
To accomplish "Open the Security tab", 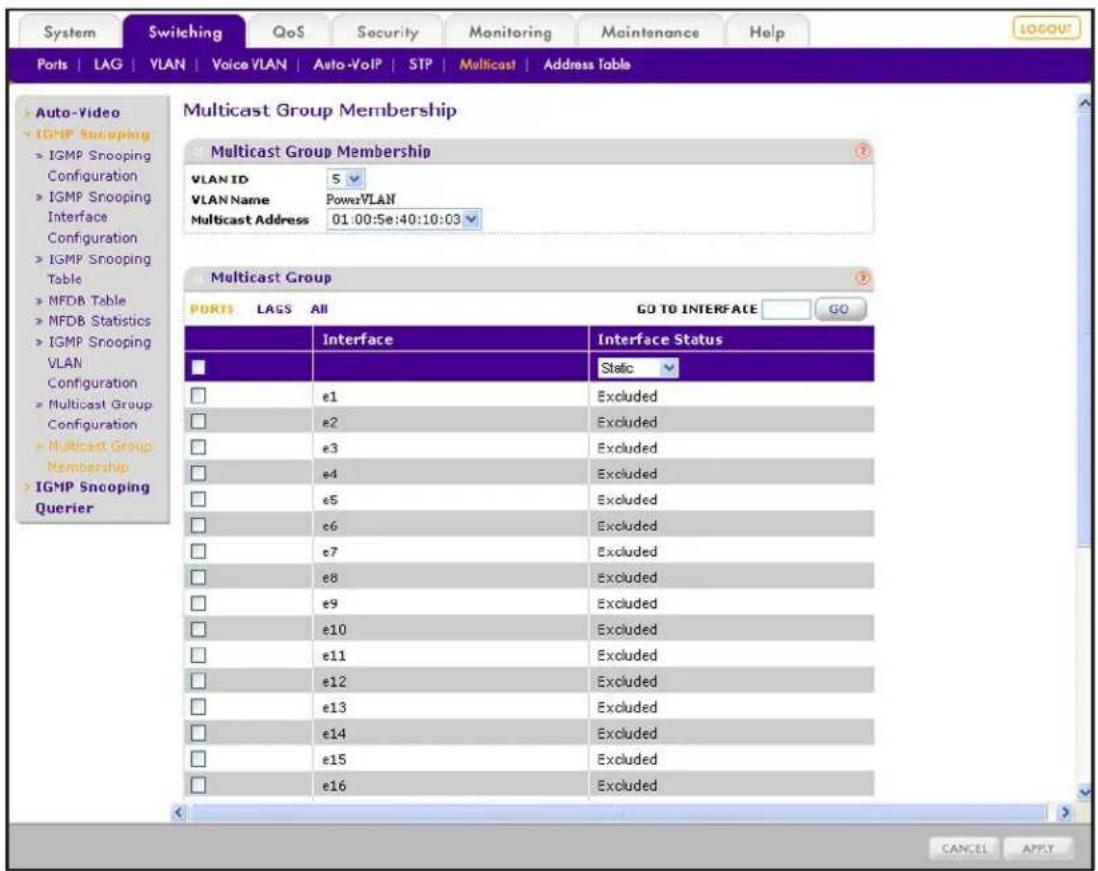I will point(387,32).
